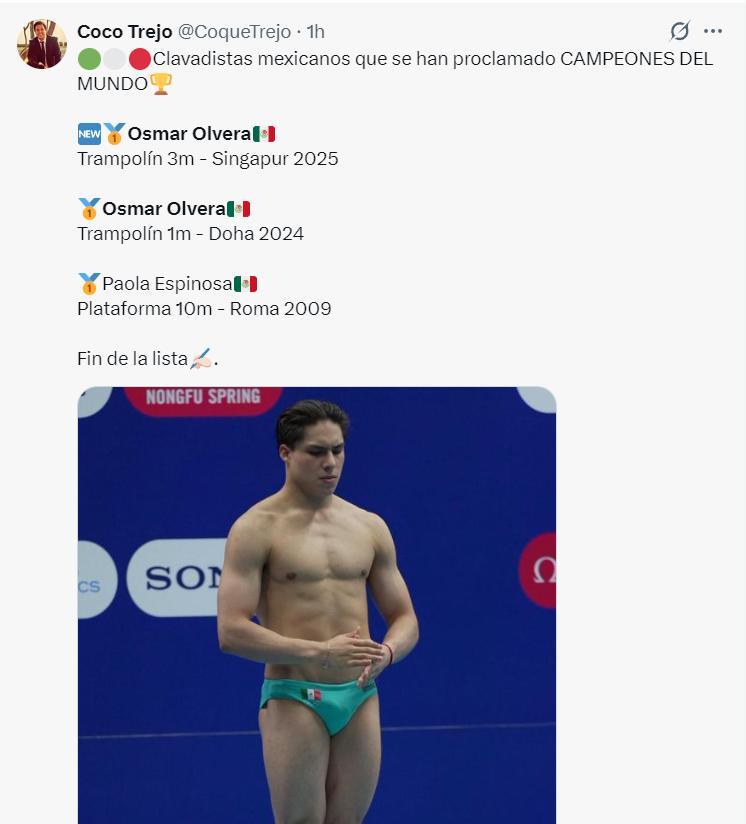This screenshot has height=824, width=746.
Task: Open the @CoqueTrejo handle link
Action: tap(234, 32)
